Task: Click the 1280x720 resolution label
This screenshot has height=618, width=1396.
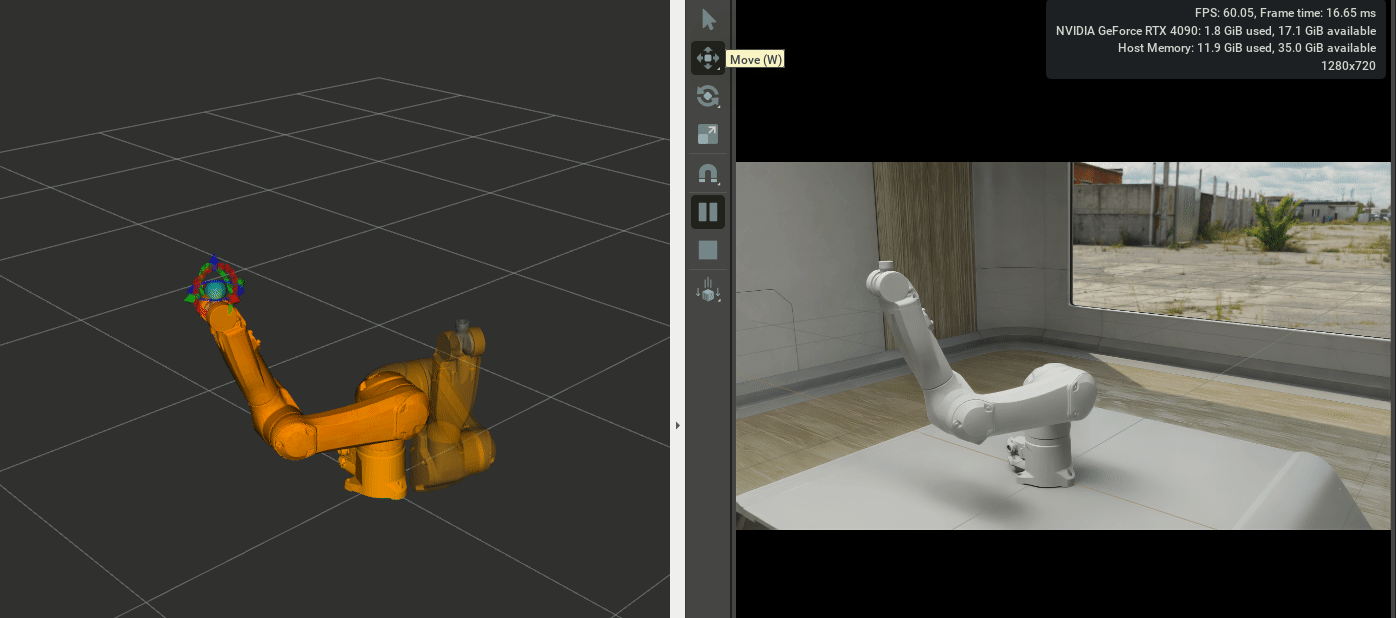Action: tap(1348, 65)
